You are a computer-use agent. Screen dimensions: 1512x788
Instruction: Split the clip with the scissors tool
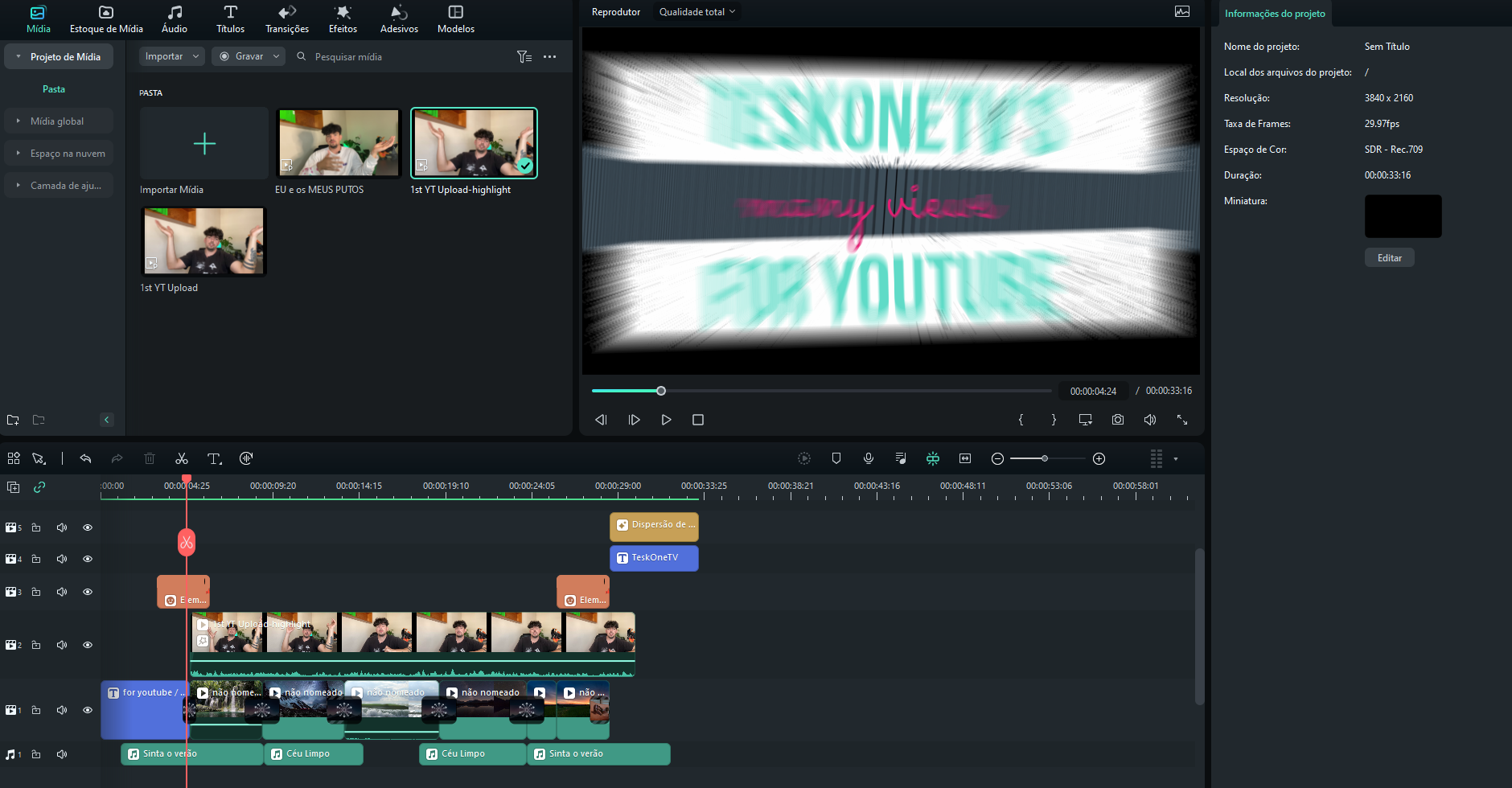tap(182, 458)
